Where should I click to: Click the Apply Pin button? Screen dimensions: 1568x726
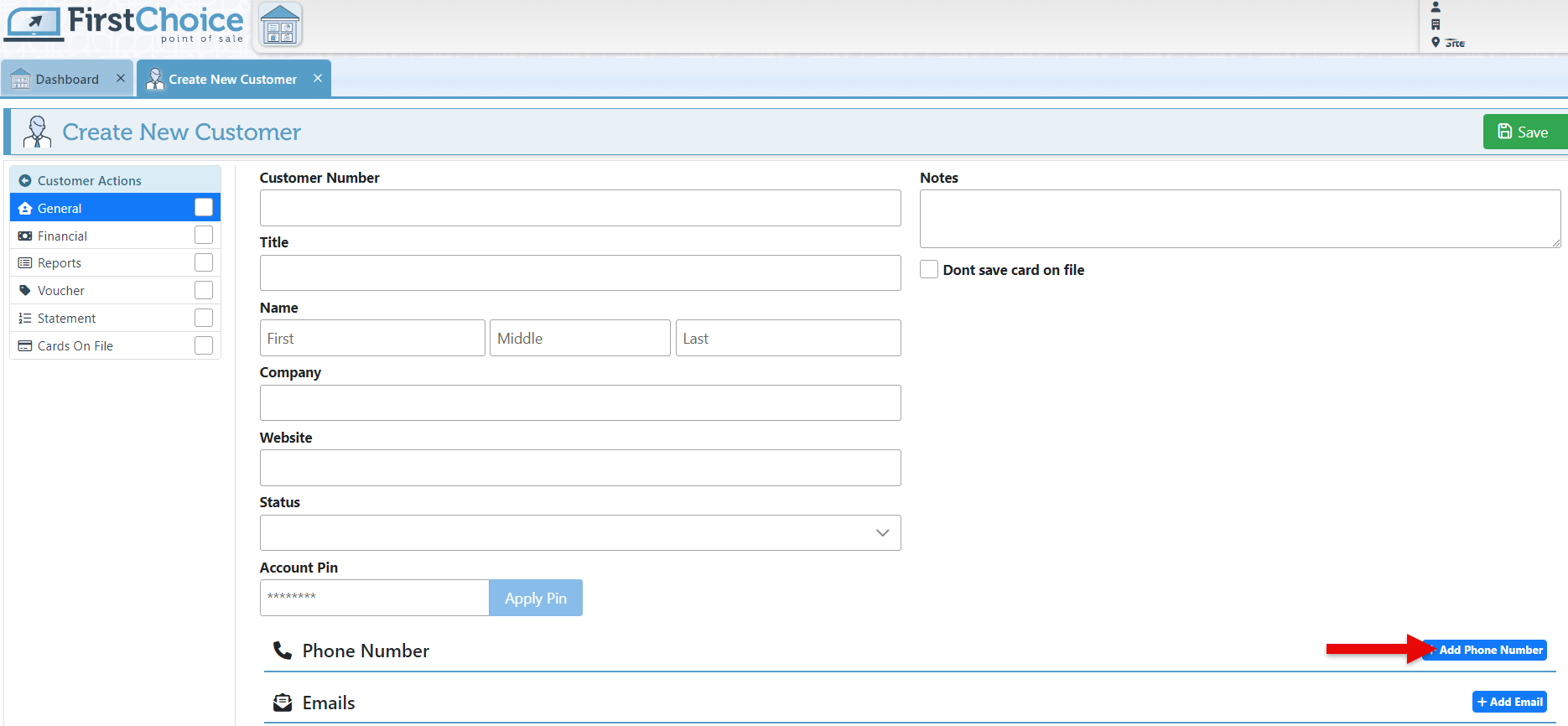pos(535,598)
